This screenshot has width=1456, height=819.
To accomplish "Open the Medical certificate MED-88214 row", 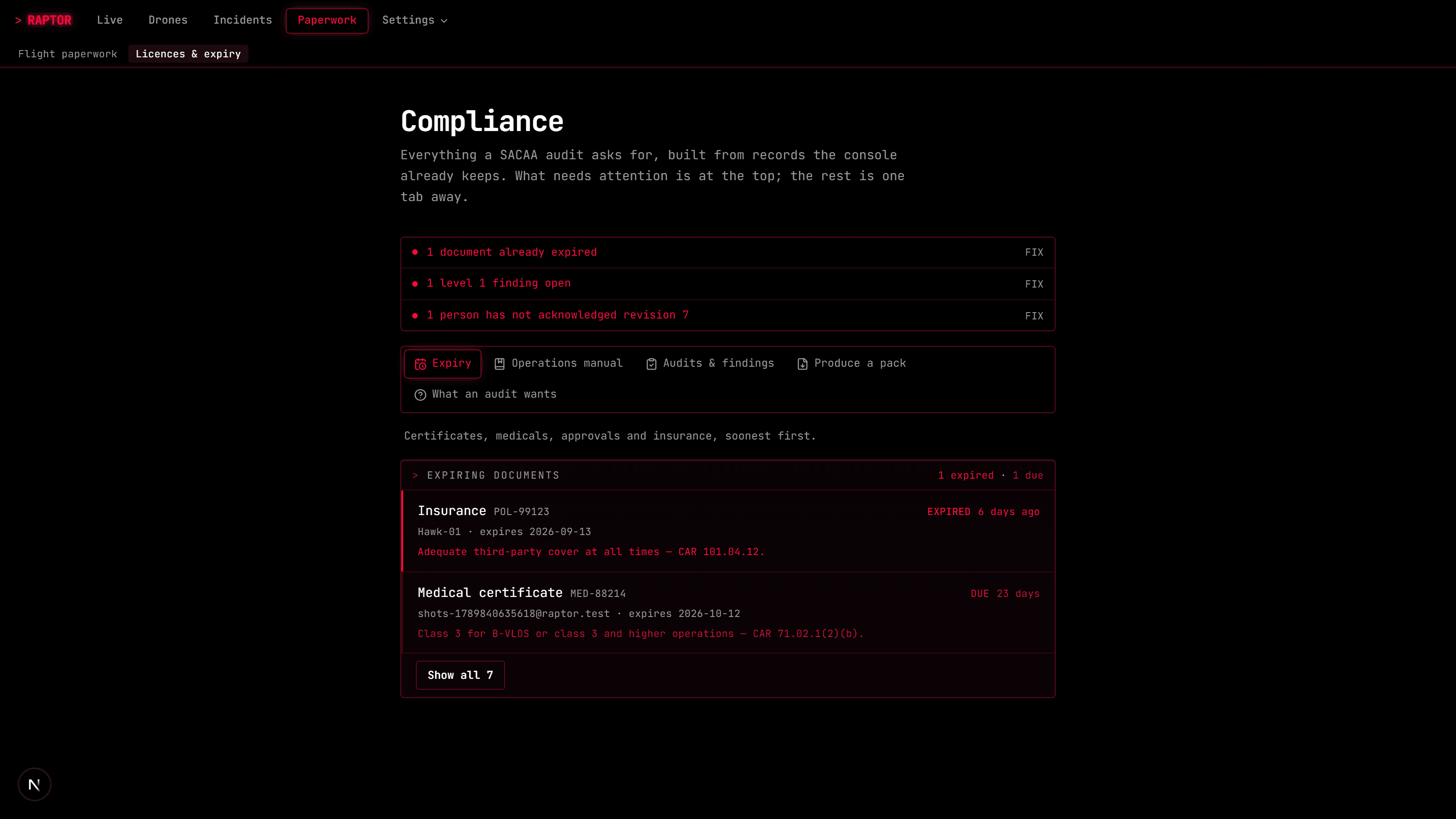I will pyautogui.click(x=728, y=613).
